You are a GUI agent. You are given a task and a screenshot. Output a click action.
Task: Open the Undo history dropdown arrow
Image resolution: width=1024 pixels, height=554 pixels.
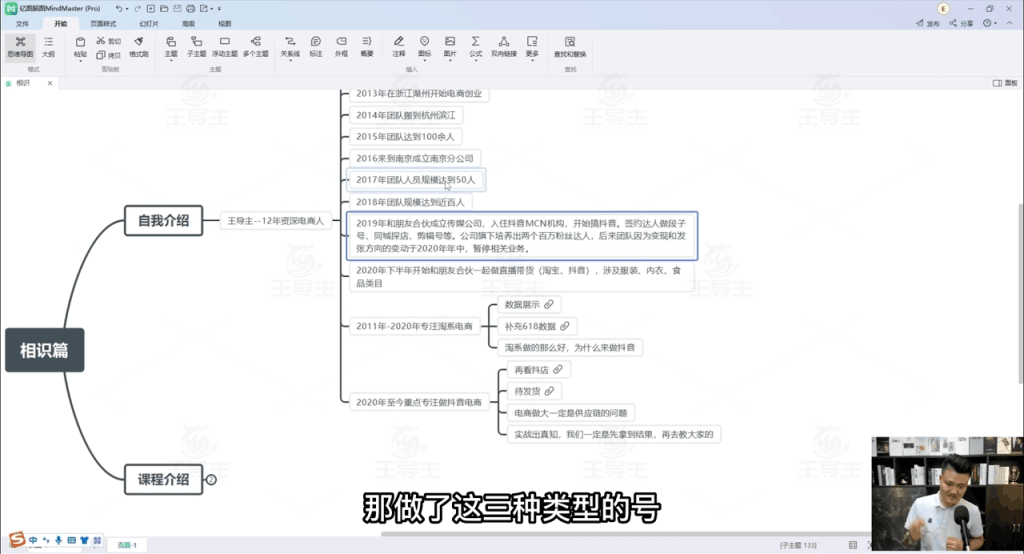pos(127,9)
